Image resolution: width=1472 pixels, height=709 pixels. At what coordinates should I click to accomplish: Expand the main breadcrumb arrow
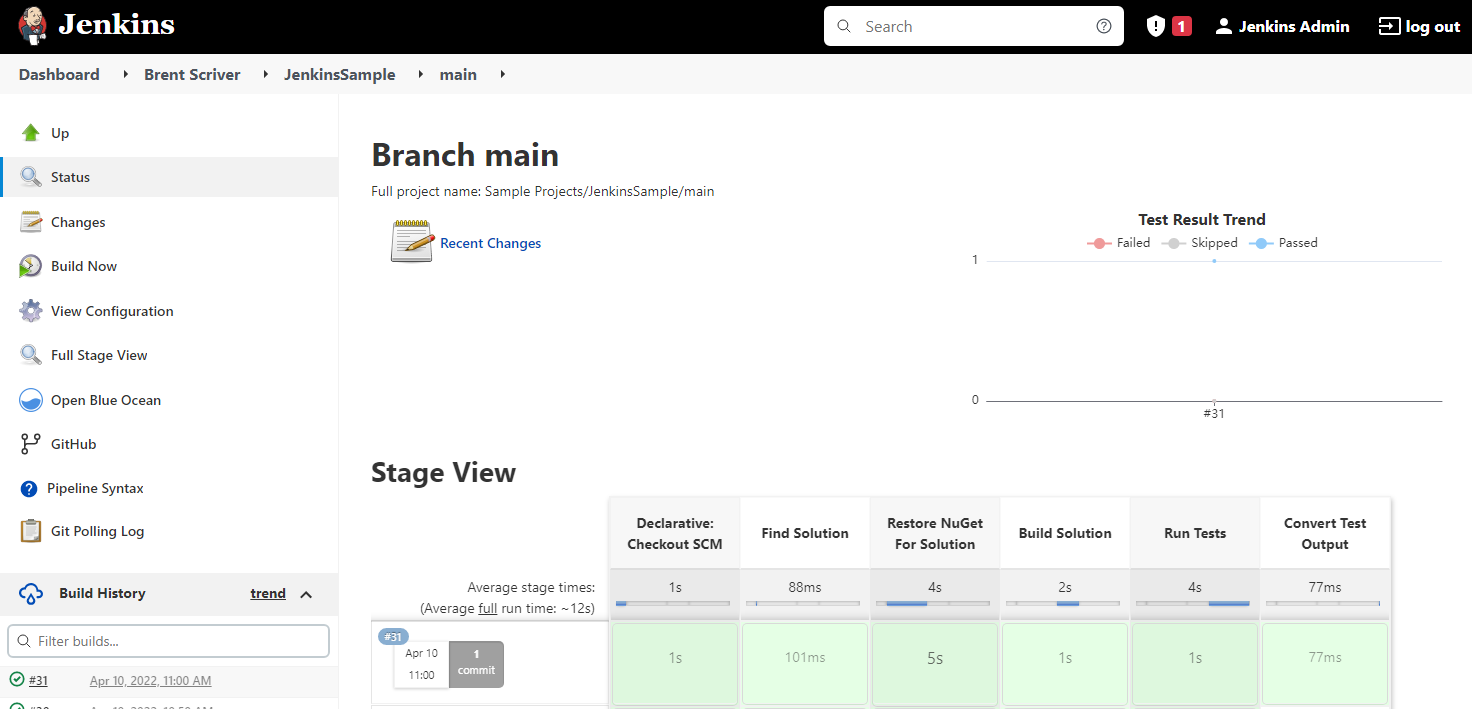(x=503, y=75)
